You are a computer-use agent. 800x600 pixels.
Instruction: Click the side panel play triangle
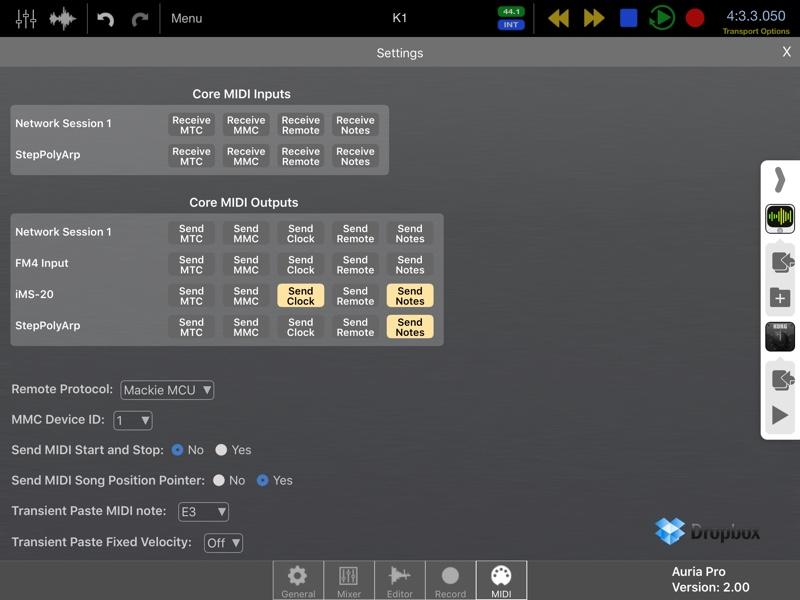779,415
